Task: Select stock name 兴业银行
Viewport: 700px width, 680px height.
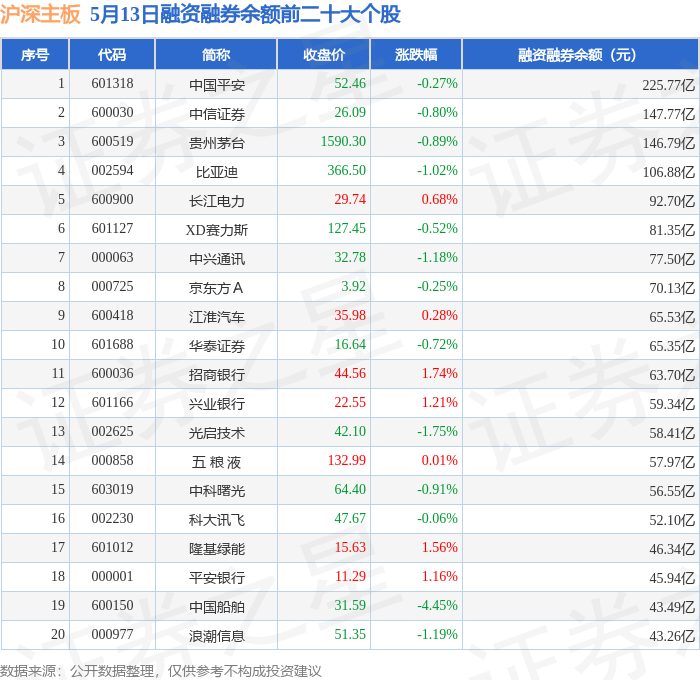Action: click(x=217, y=404)
